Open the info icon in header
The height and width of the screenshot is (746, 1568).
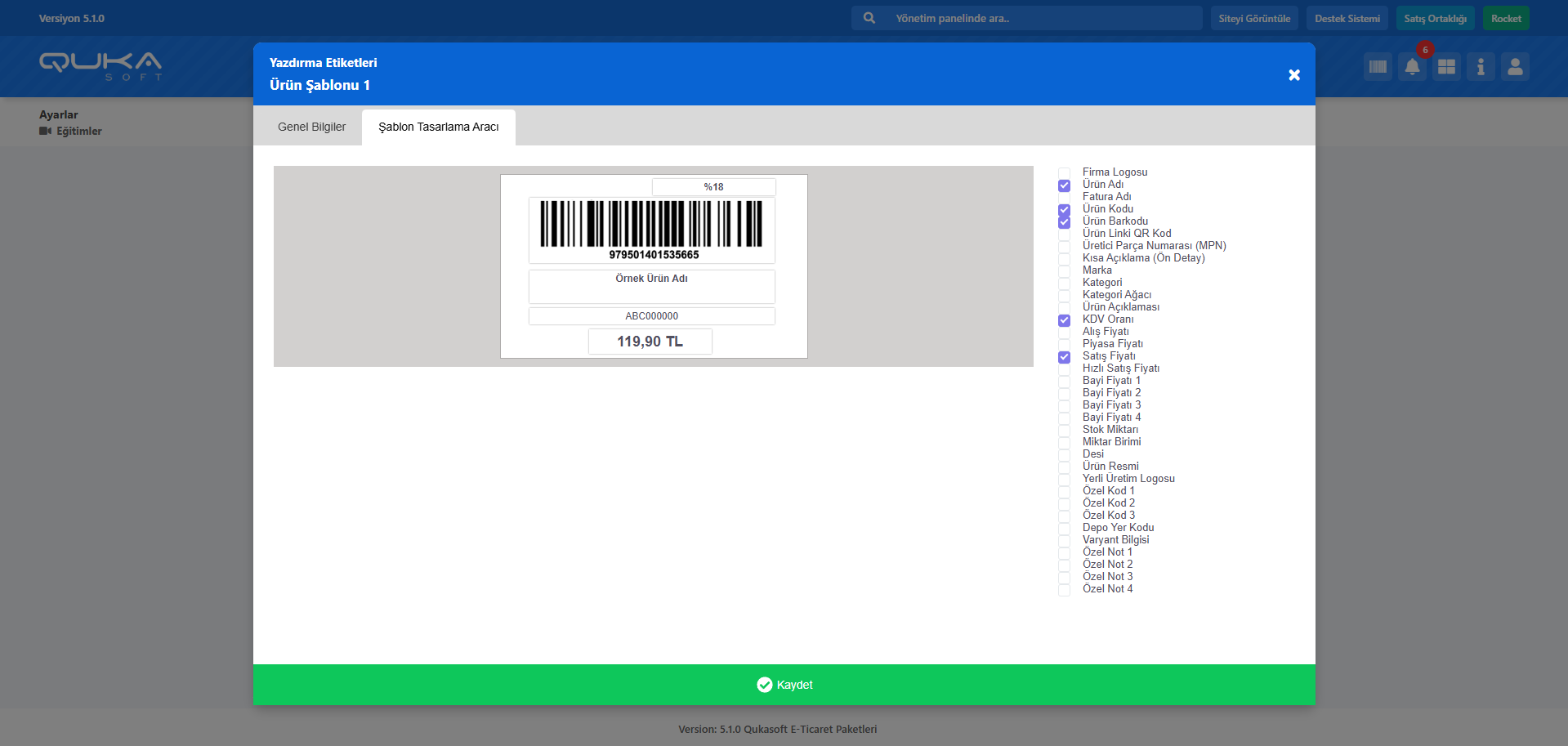tap(1481, 67)
